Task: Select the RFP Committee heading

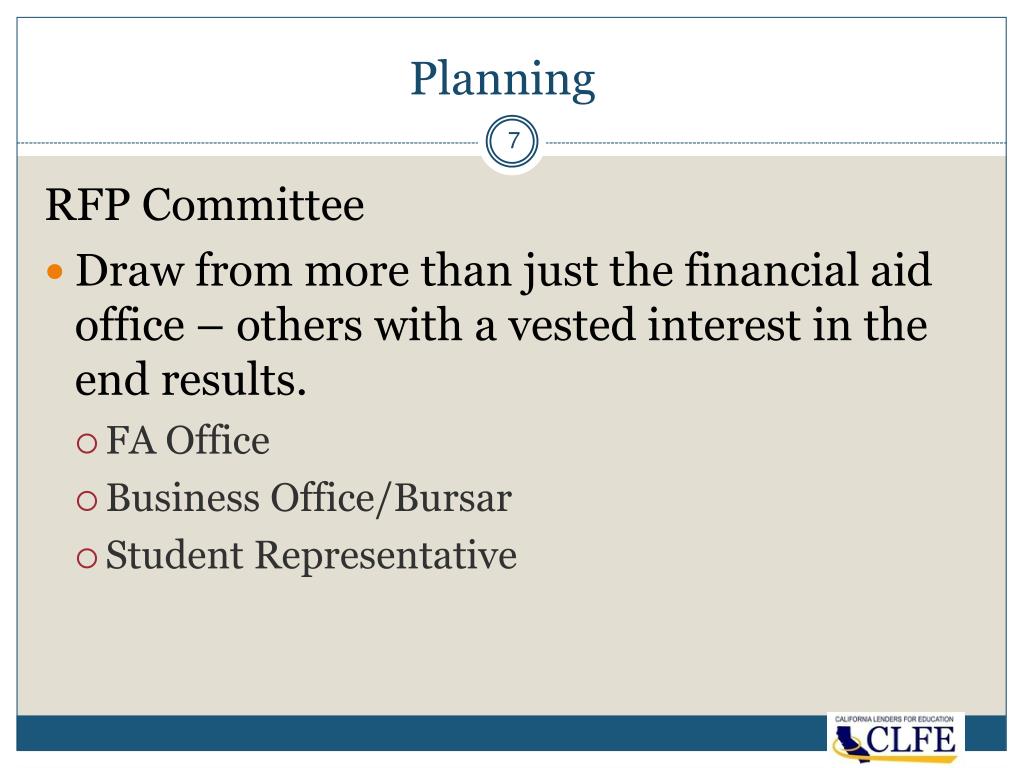Action: pos(204,204)
